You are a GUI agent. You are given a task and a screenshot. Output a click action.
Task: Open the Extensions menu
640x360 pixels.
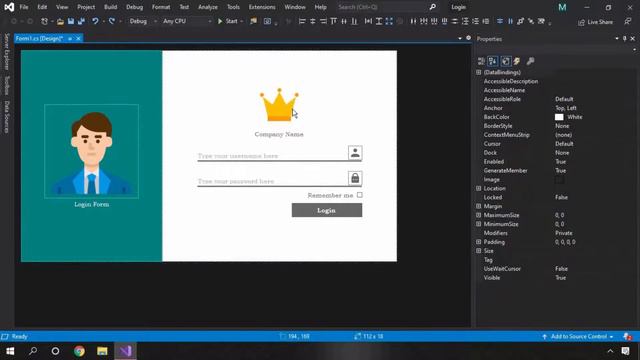pyautogui.click(x=262, y=7)
